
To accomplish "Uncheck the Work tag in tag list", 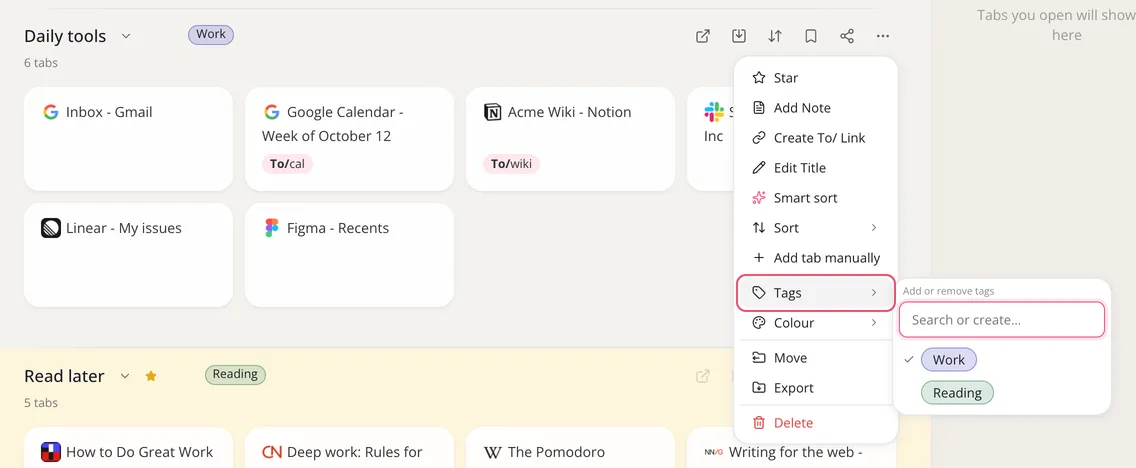I will [x=948, y=360].
